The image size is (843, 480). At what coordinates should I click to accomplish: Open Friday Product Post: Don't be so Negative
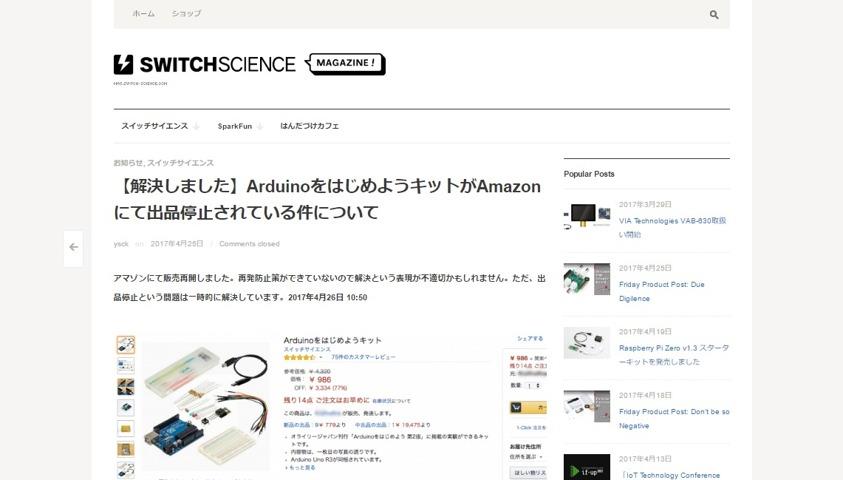coord(674,419)
